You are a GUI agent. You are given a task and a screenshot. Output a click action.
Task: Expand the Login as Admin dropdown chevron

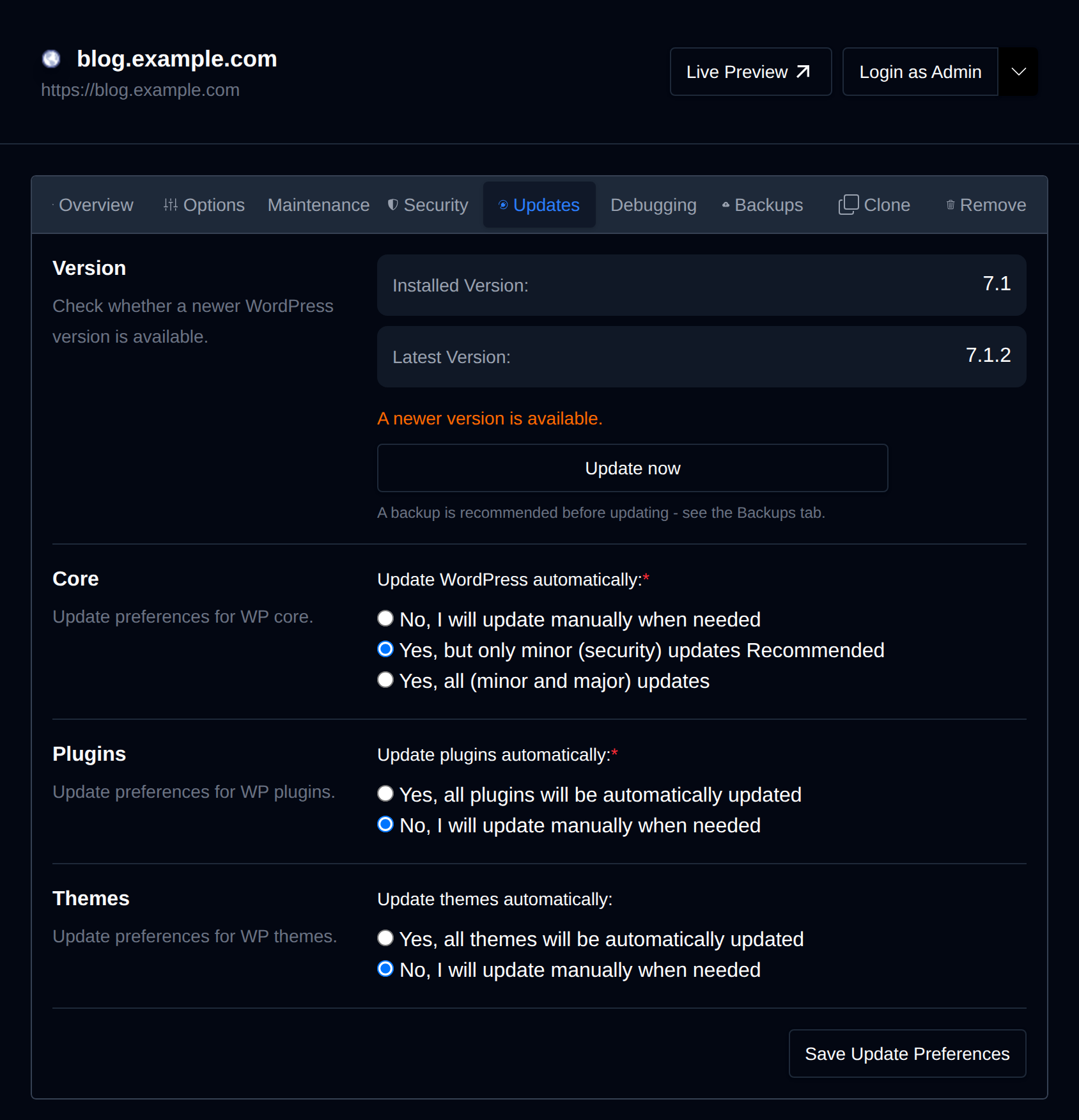[x=1019, y=72]
